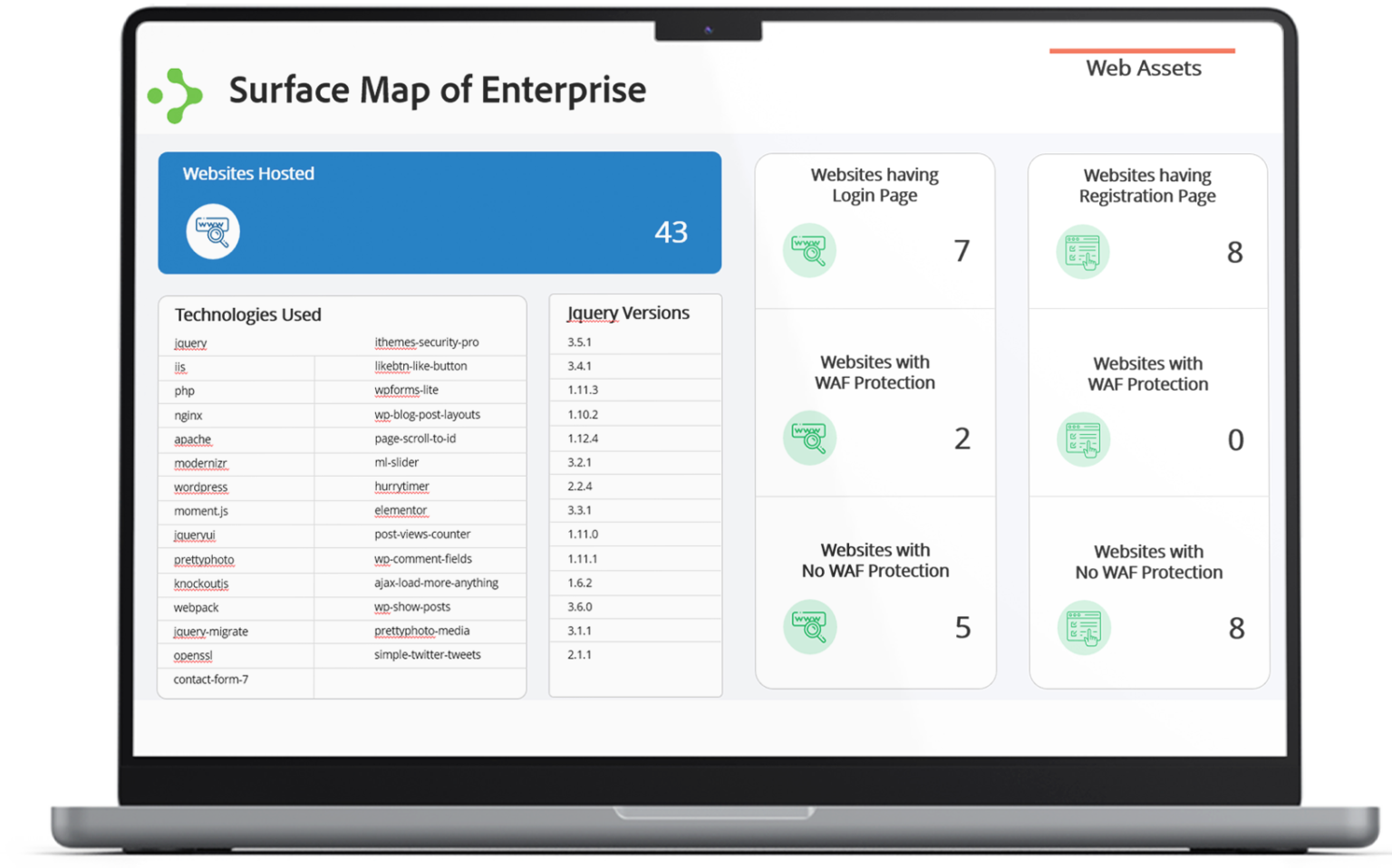Select jQuery version 3.5.1 from the list
This screenshot has width=1392, height=868.
point(580,342)
